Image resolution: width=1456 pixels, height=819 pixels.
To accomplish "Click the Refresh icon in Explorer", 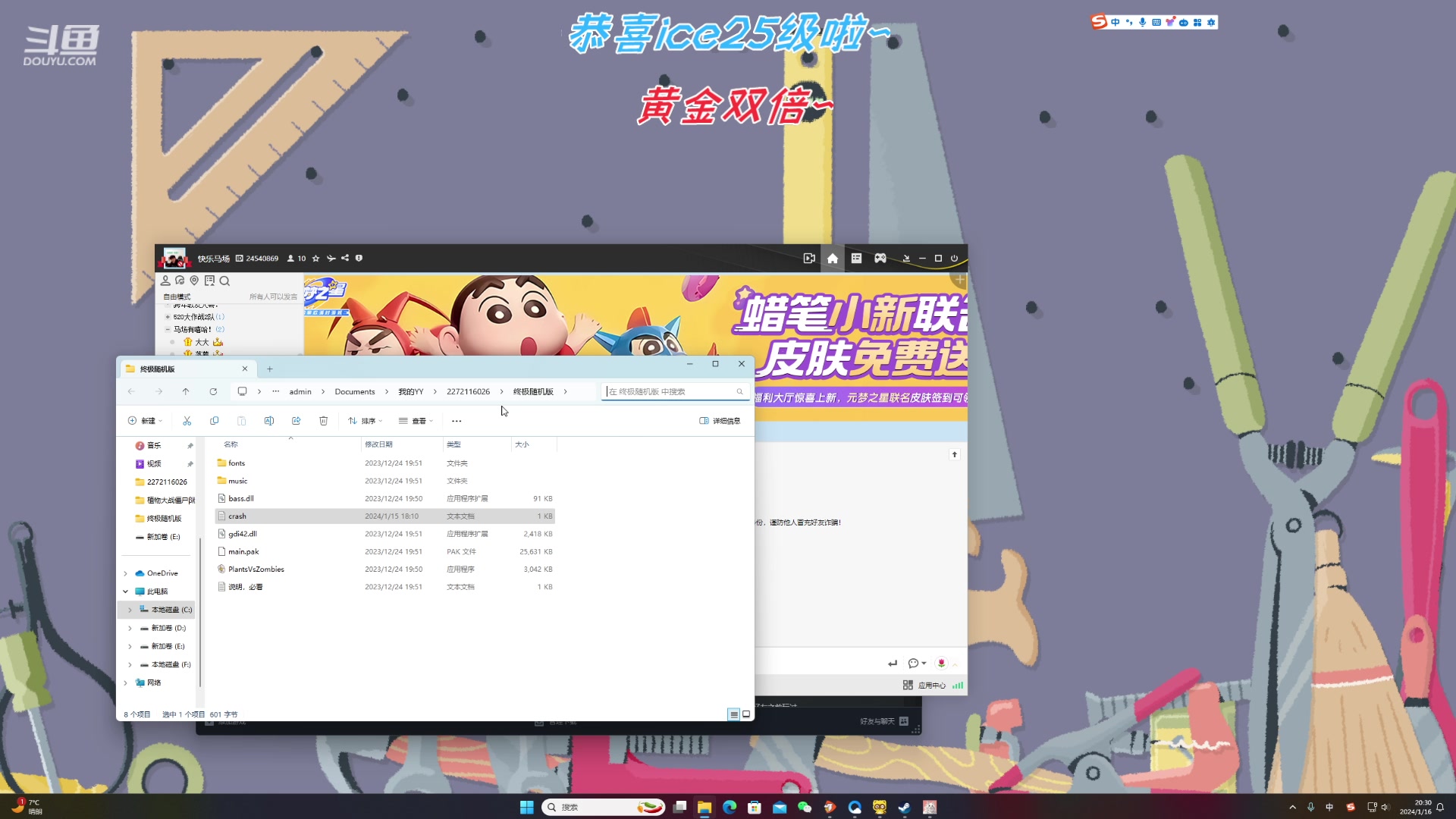I will [x=213, y=391].
